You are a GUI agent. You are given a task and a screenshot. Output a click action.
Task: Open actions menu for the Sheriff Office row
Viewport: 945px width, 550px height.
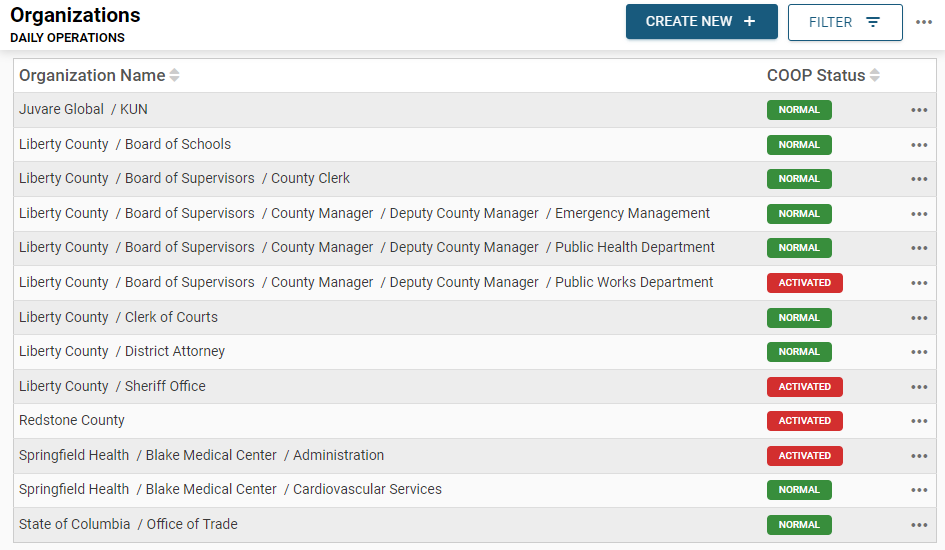(x=919, y=387)
